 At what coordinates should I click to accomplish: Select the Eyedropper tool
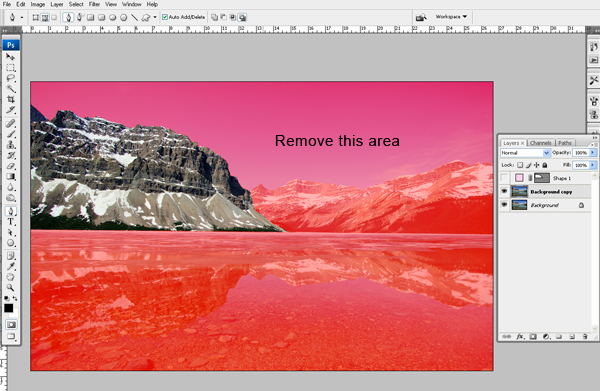pos(10,267)
